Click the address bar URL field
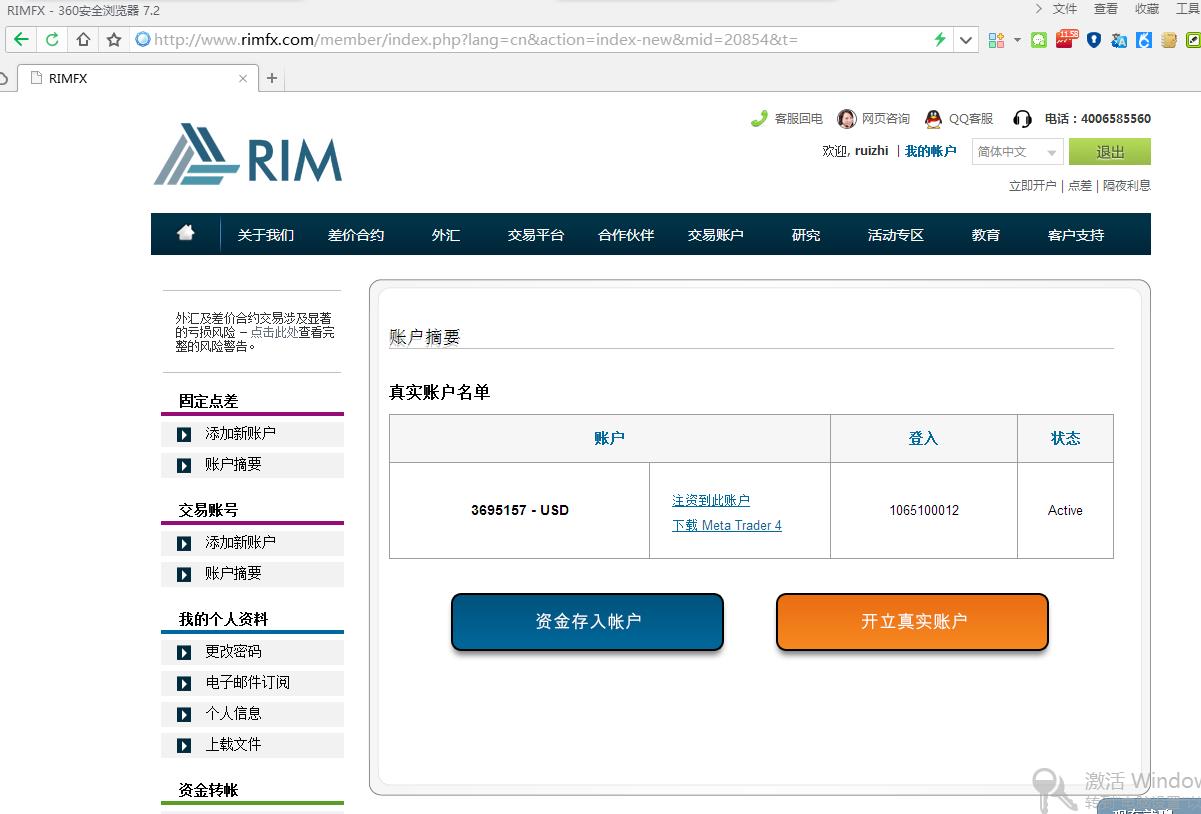Screen dimensions: 1201x814 pos(530,40)
